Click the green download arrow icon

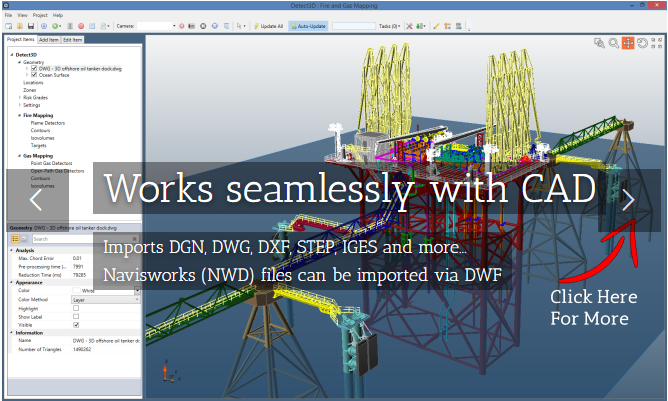420,26
